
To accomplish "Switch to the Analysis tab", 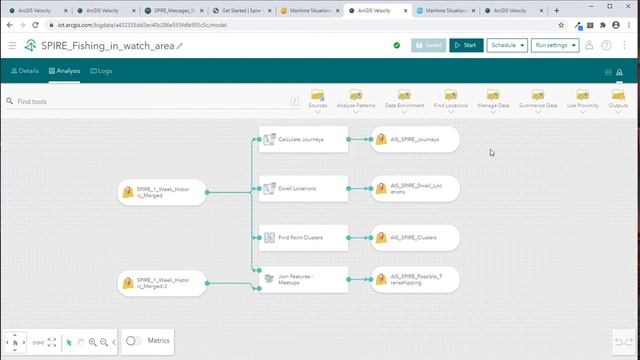I will pyautogui.click(x=64, y=71).
